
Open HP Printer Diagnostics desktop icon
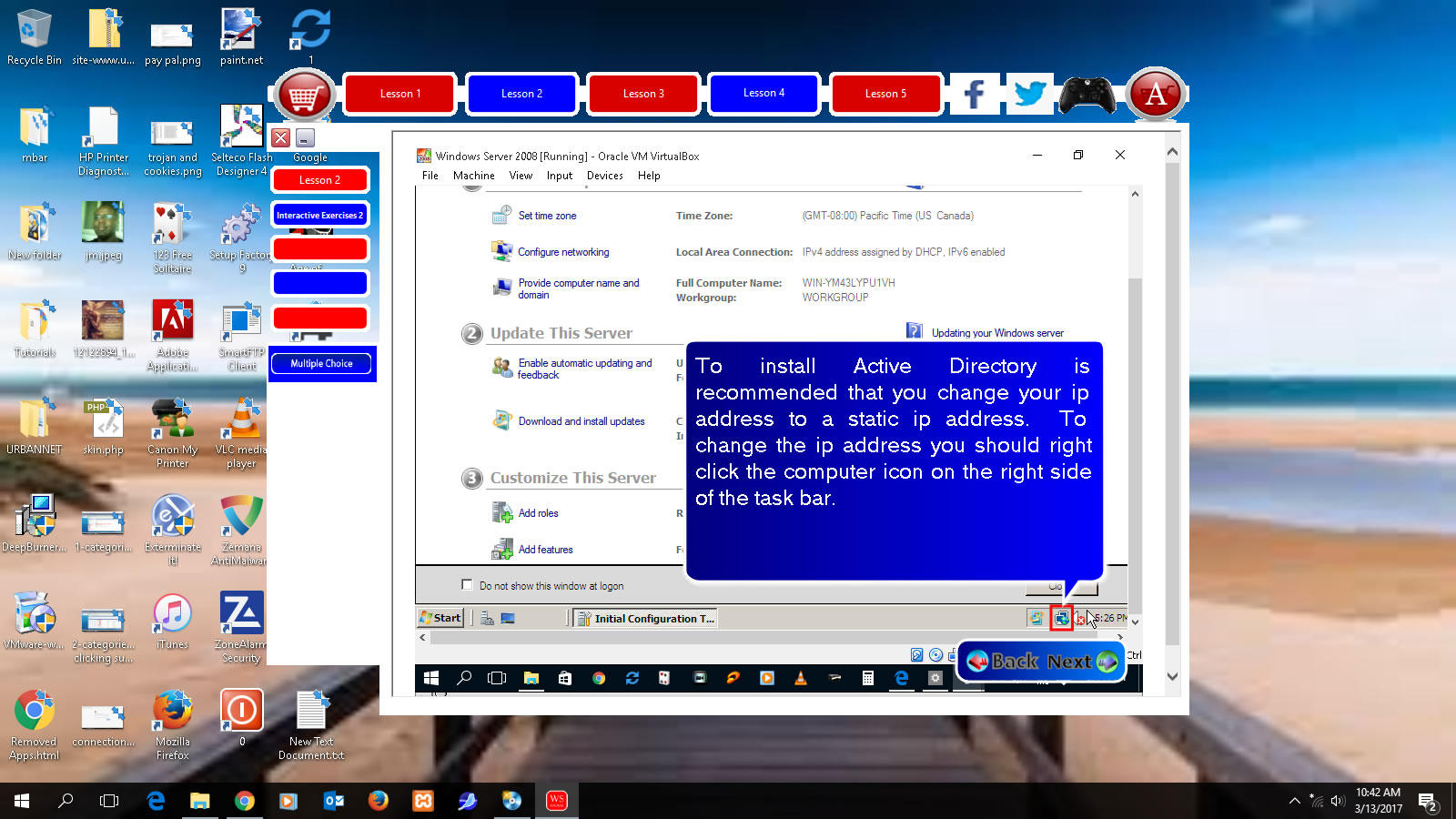point(103,141)
